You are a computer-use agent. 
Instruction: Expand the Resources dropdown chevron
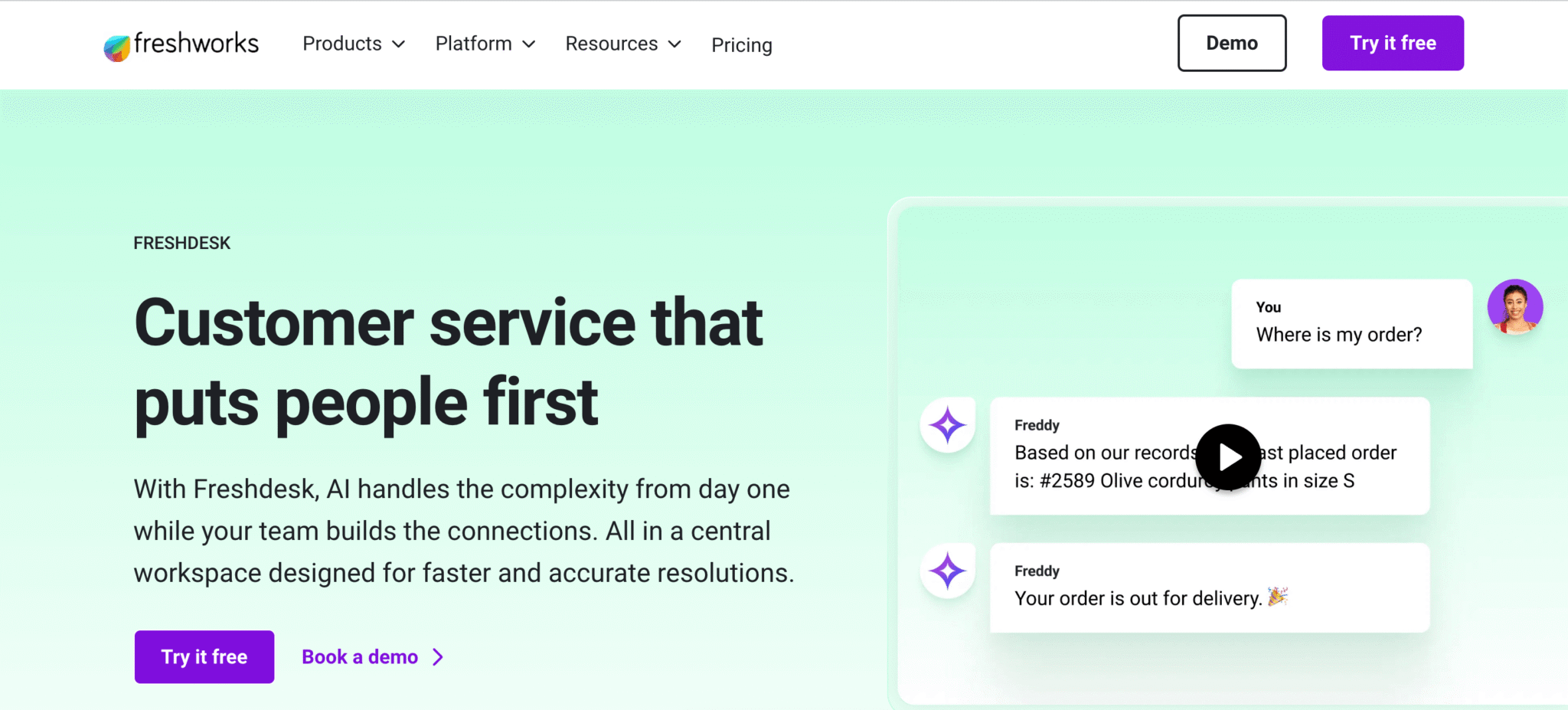pos(675,44)
